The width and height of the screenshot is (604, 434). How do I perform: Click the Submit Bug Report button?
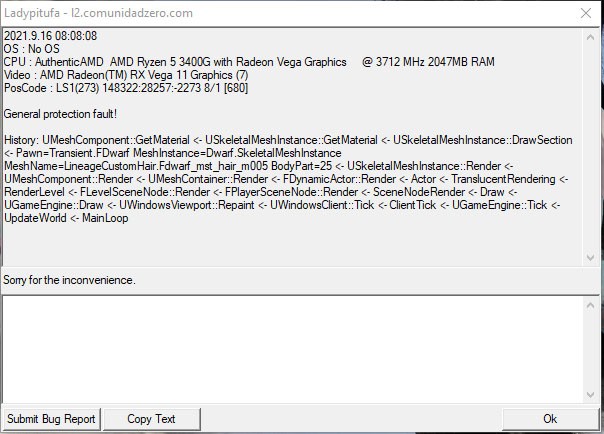click(51, 419)
